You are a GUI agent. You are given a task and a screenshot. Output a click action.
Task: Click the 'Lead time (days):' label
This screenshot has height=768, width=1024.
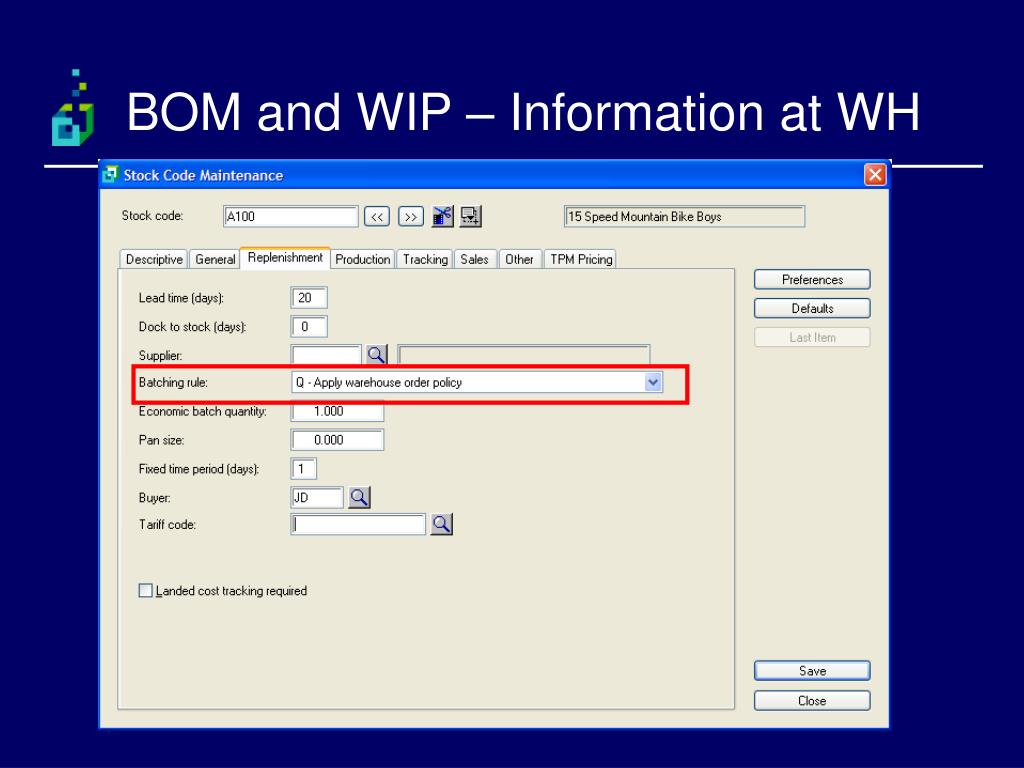181,298
